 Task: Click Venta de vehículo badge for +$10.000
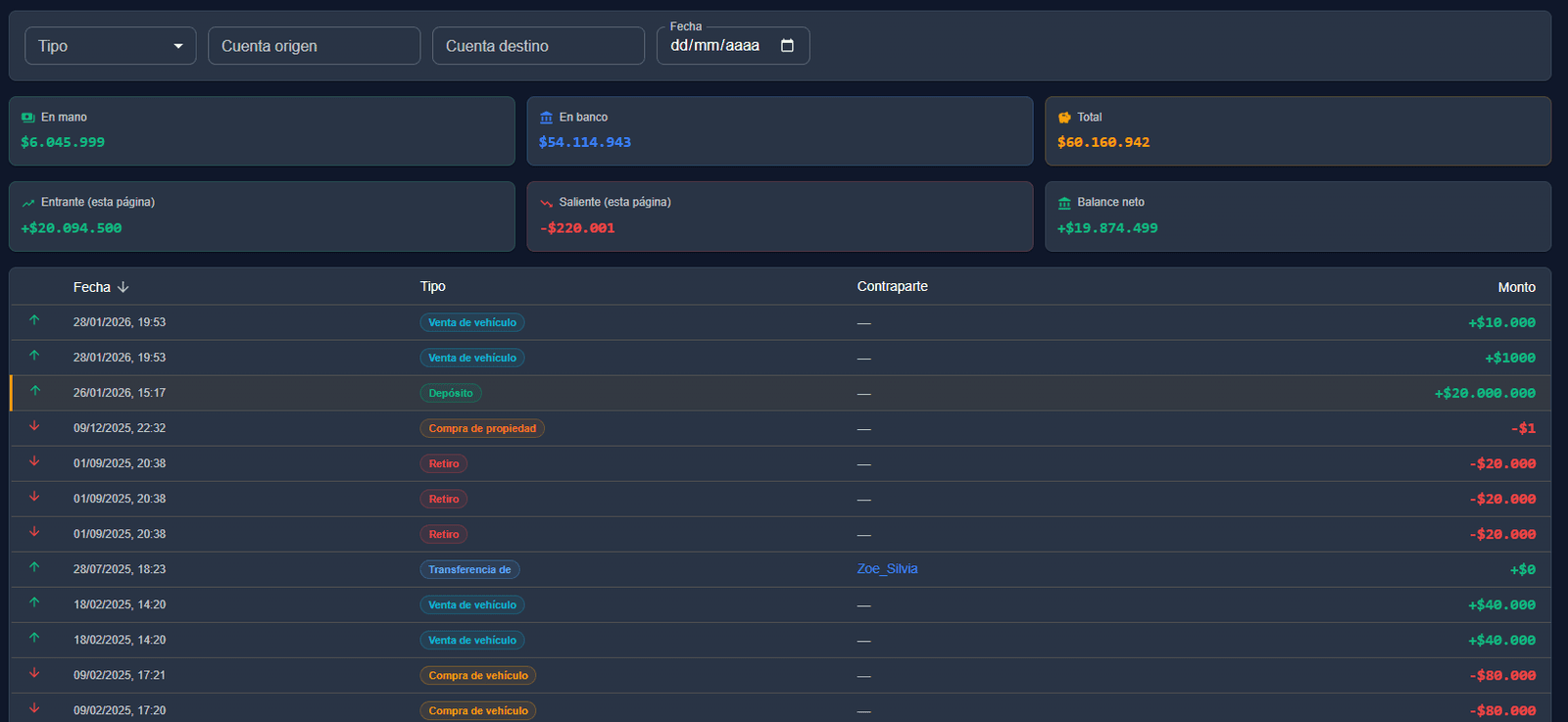pyautogui.click(x=472, y=322)
